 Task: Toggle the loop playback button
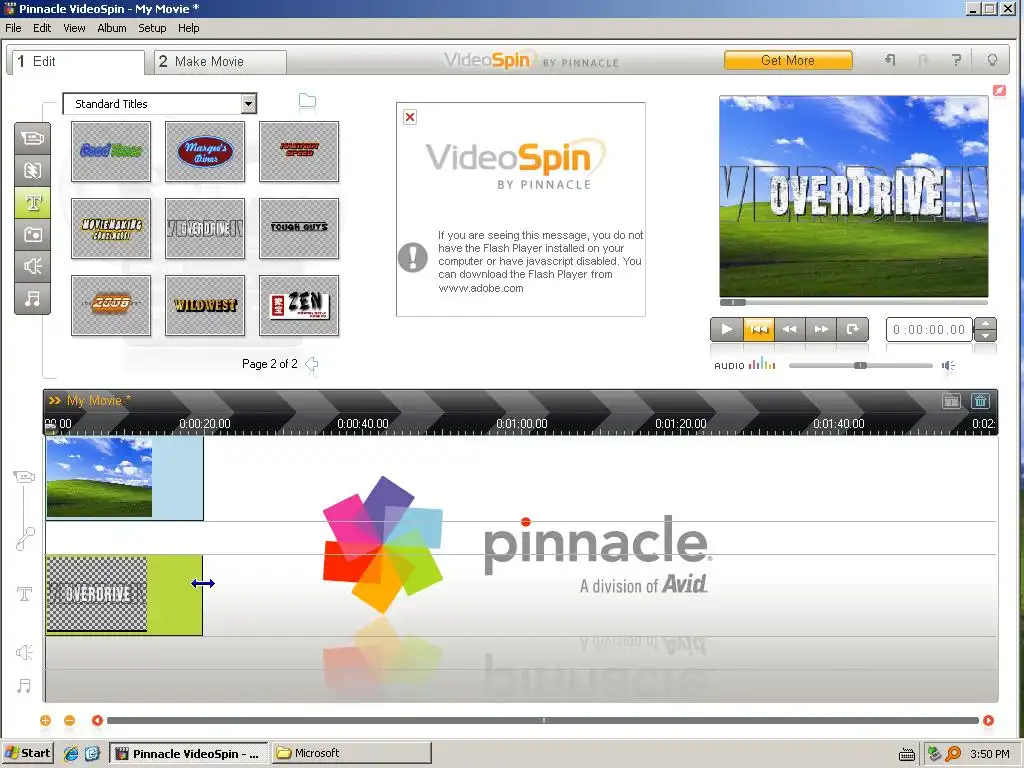pos(852,329)
